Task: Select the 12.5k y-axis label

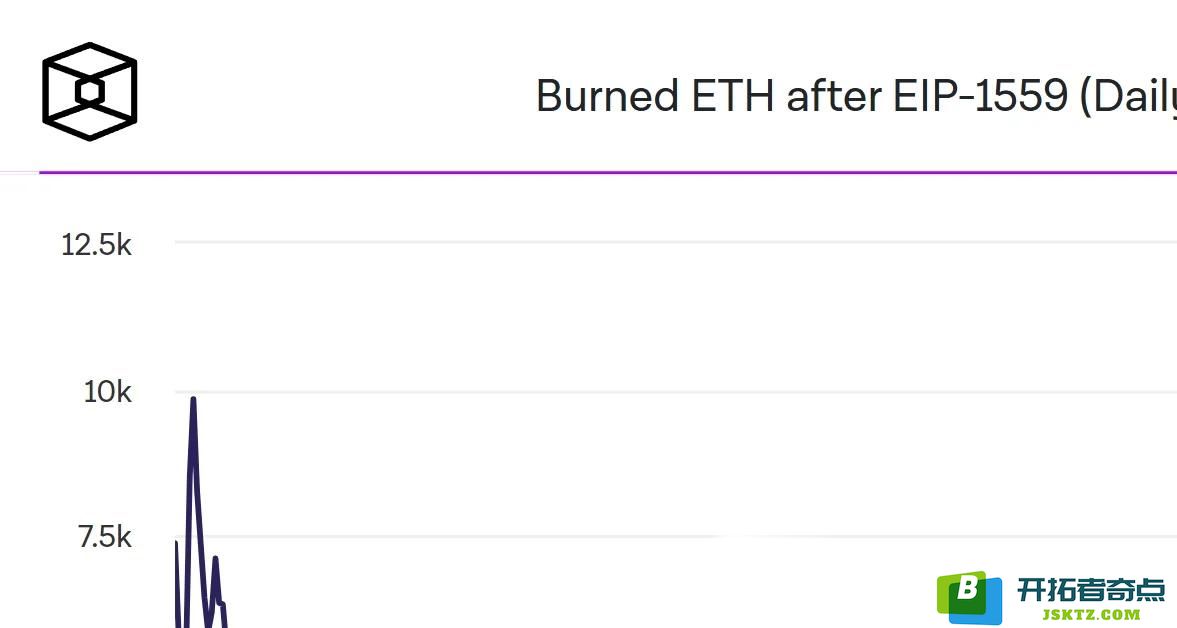Action: [96, 245]
